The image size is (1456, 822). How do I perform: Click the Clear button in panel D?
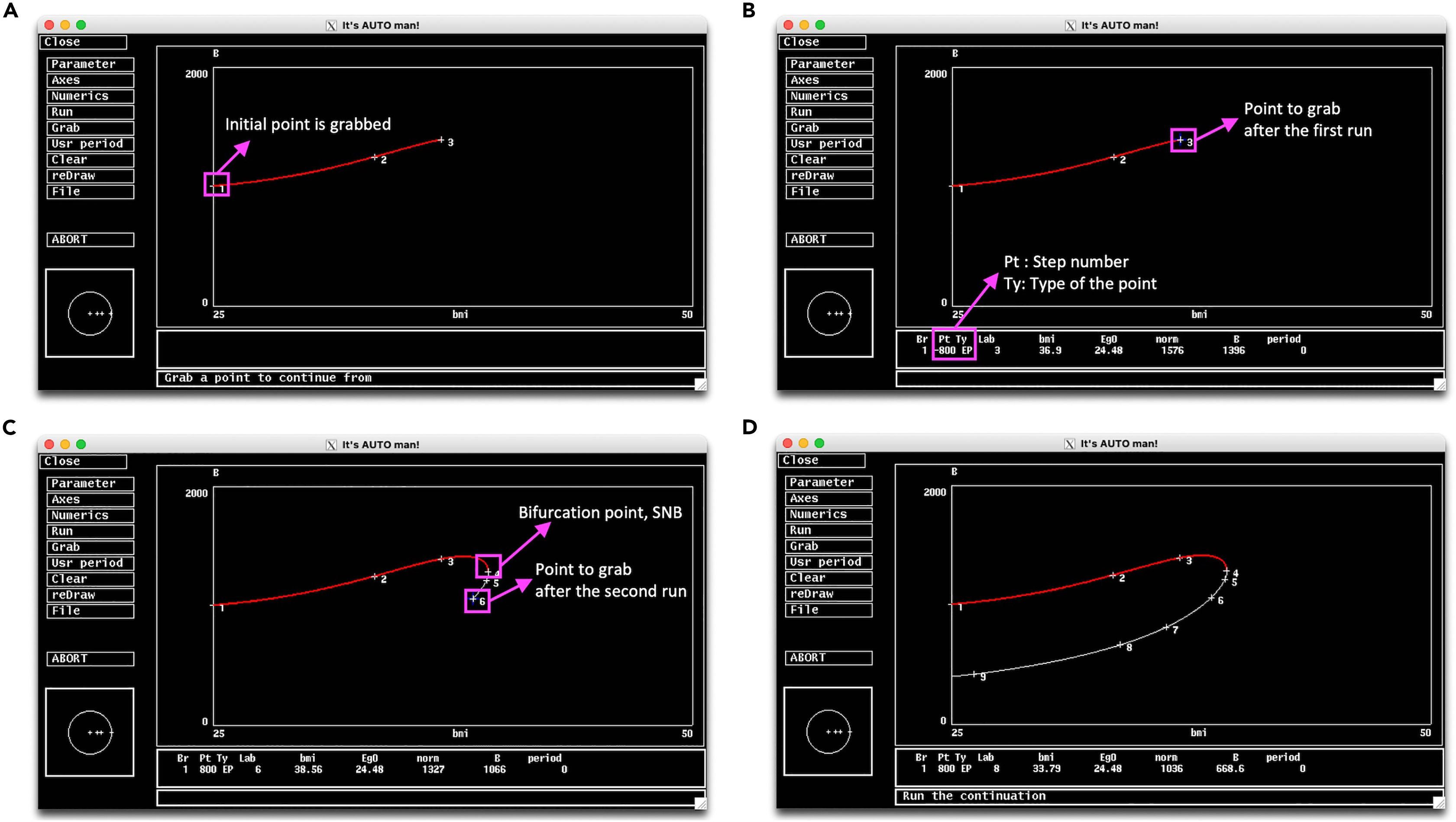point(828,578)
